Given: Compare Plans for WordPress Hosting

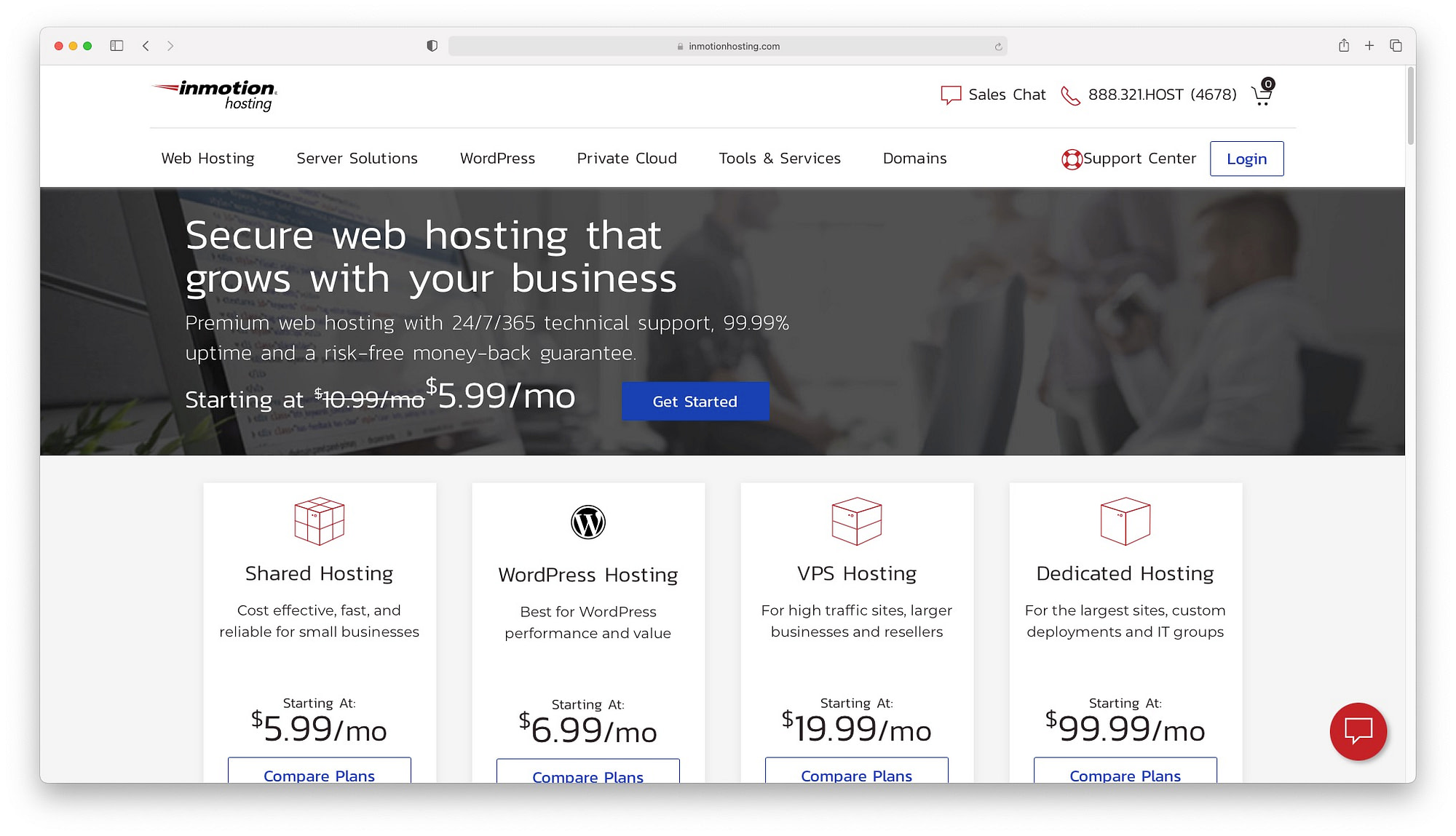Looking at the screenshot, I should tap(588, 771).
